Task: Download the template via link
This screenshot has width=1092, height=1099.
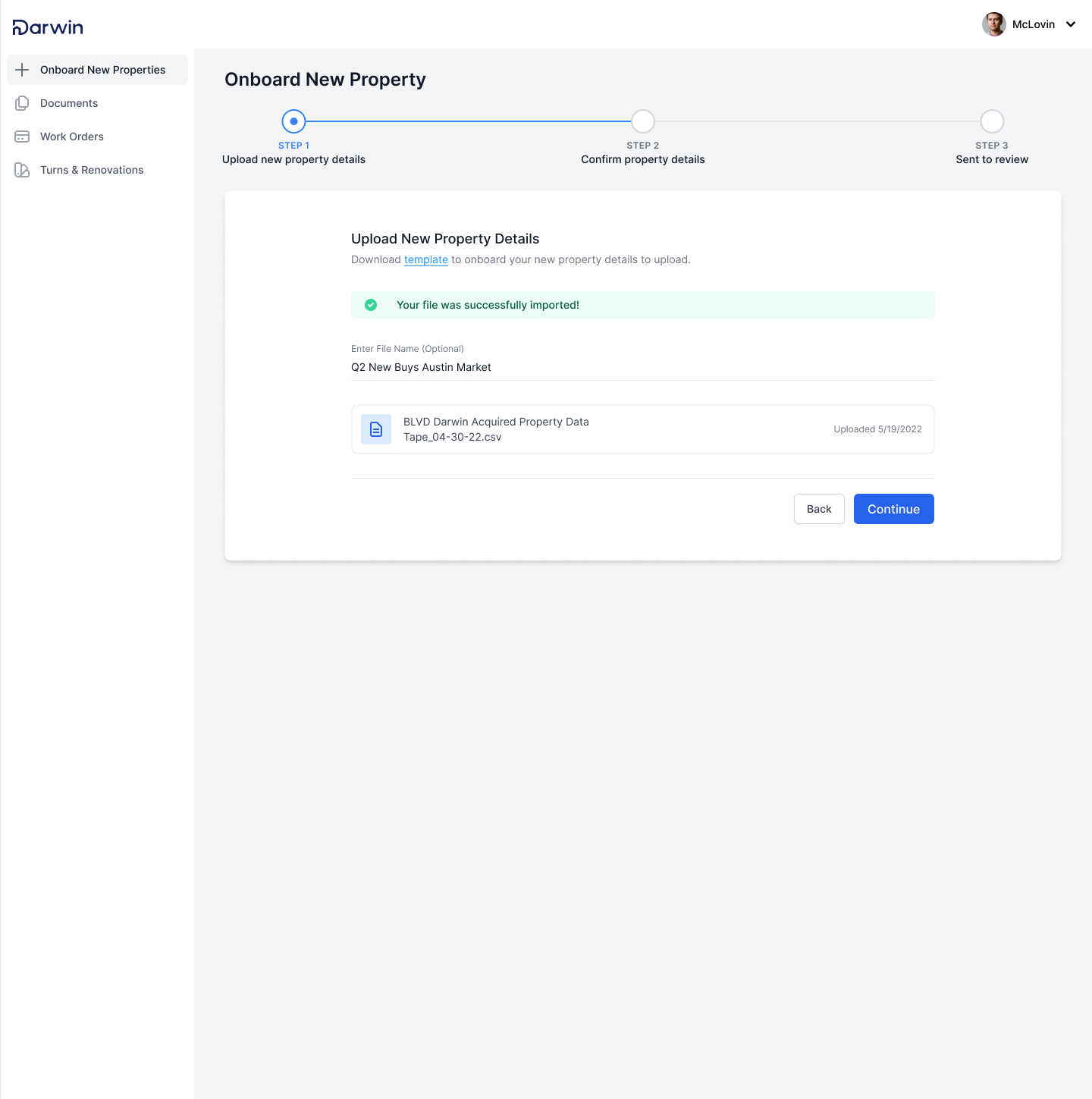Action: pyautogui.click(x=426, y=259)
